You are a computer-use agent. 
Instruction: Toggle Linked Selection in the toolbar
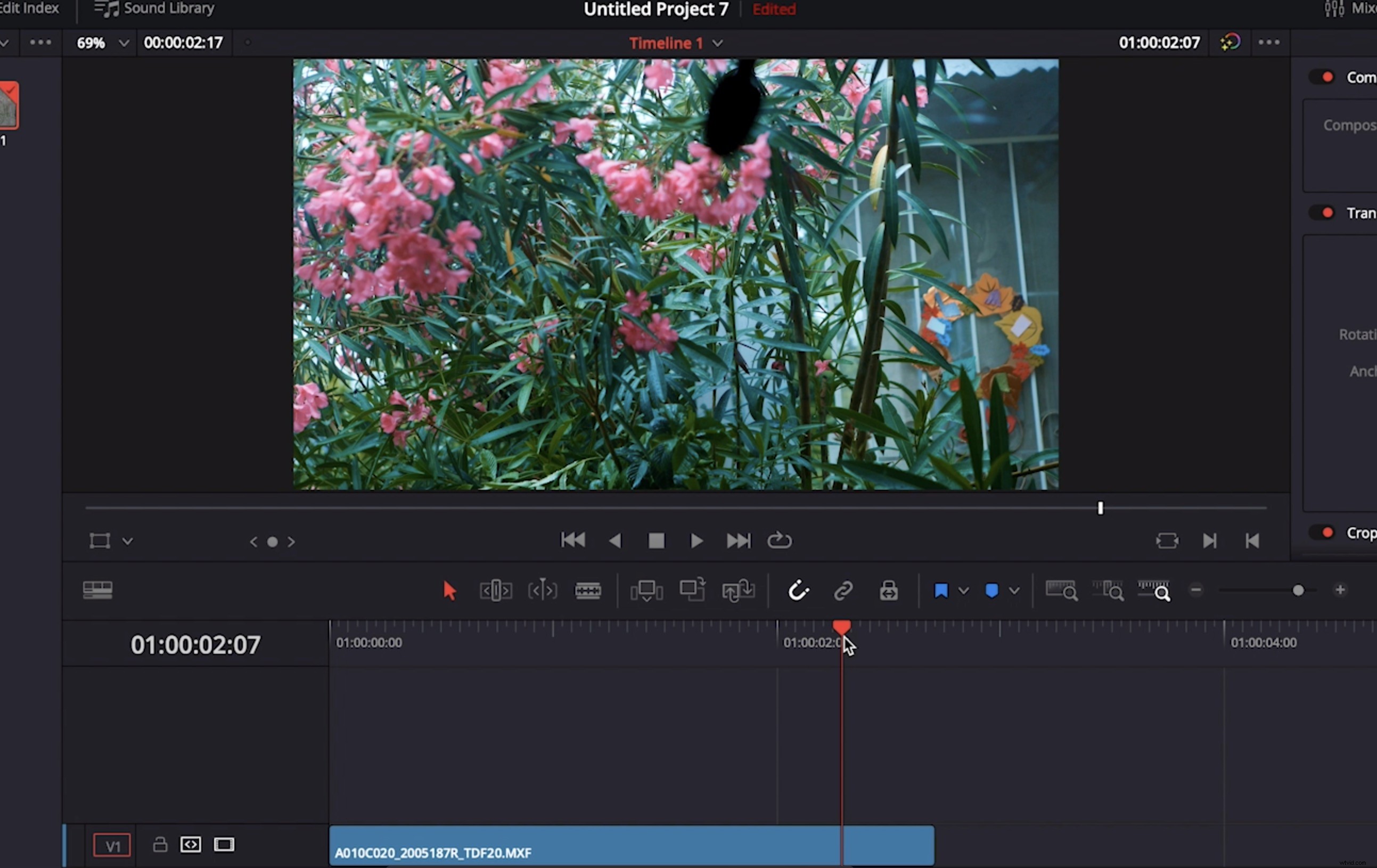coord(843,590)
